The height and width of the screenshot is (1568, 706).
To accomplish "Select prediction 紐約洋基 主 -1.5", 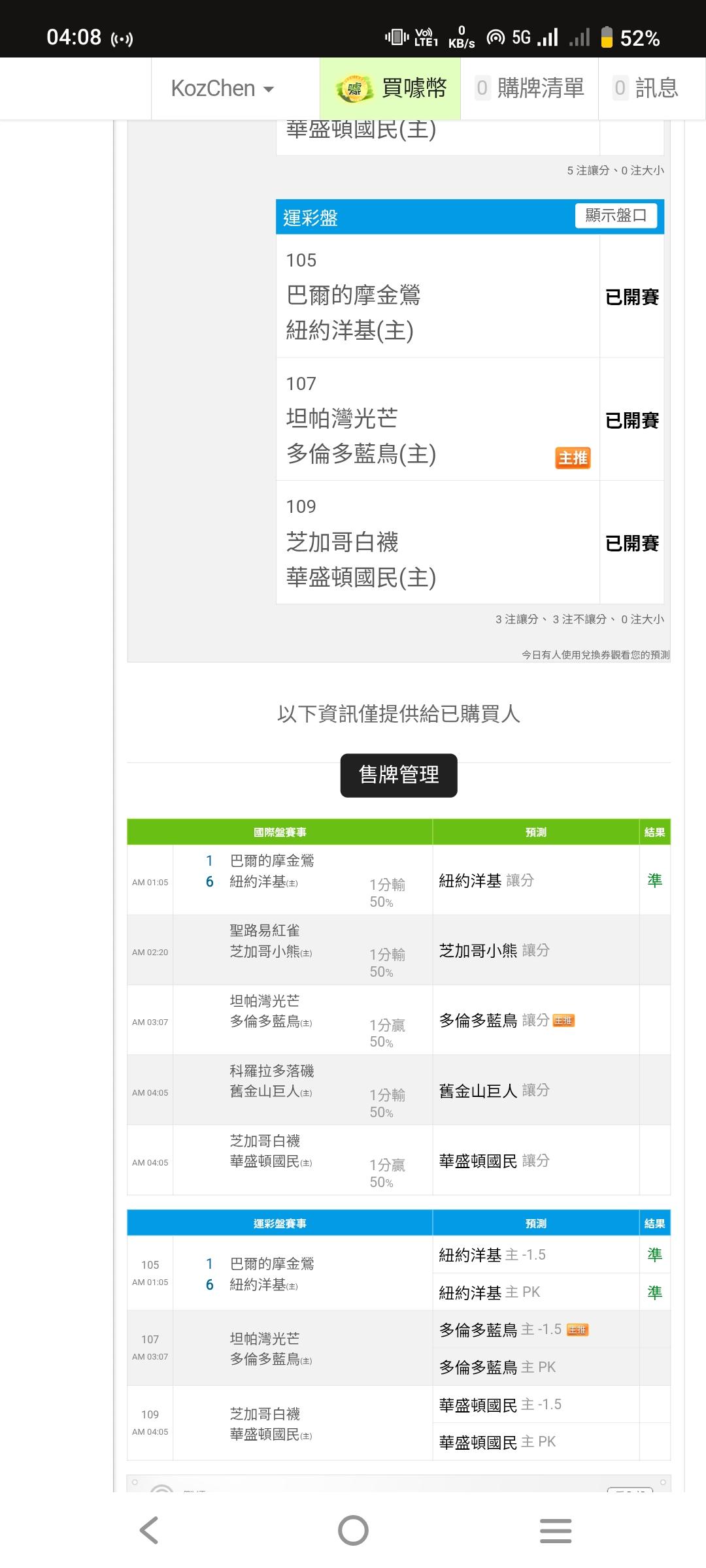I will [x=492, y=1255].
